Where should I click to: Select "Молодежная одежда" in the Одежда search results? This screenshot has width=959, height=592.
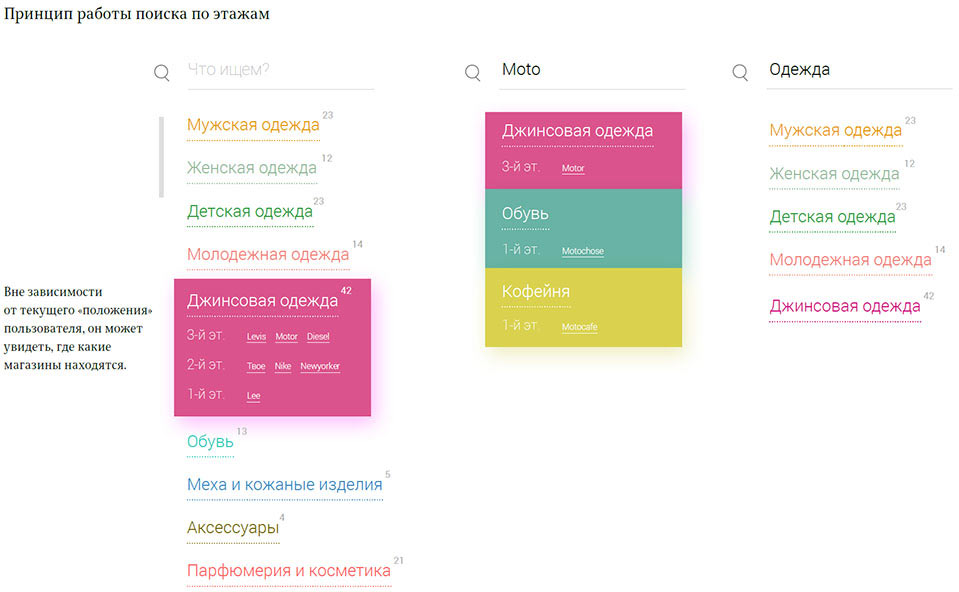click(x=850, y=260)
